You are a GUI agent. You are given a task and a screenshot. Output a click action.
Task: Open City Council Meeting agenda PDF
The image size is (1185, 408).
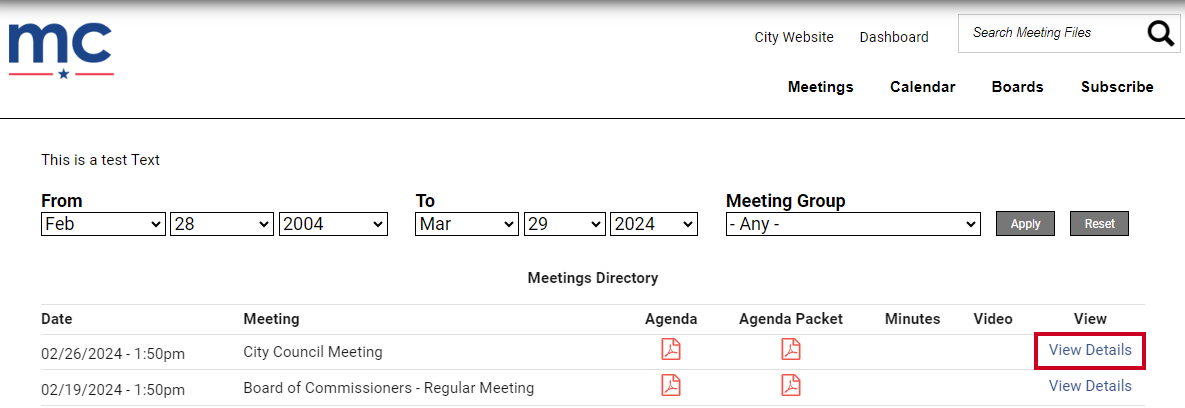[x=671, y=350]
